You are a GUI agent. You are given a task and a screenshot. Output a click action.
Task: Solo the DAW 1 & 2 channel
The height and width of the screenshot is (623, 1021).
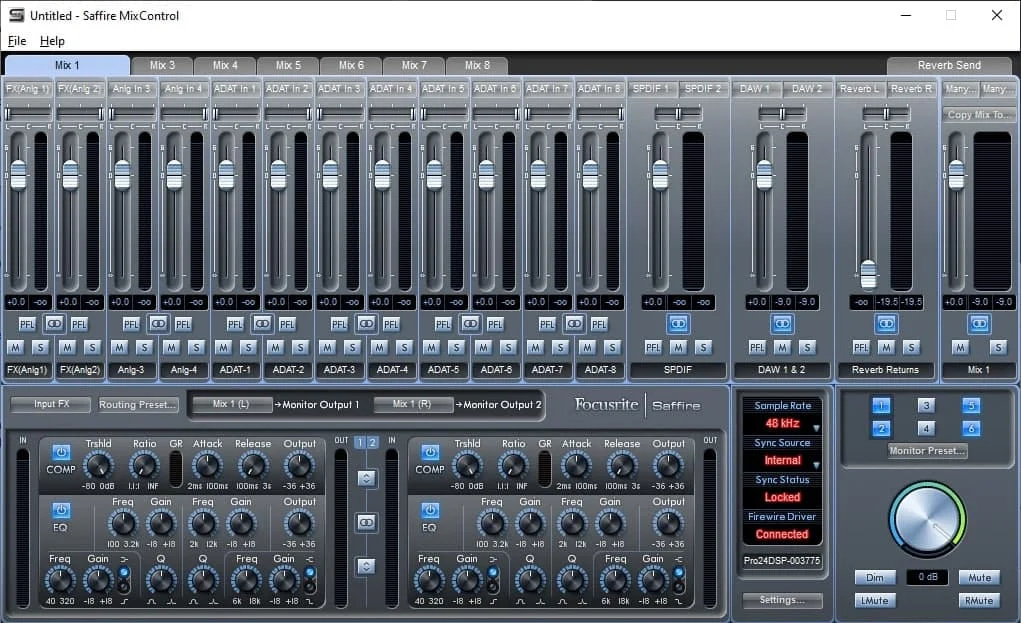pyautogui.click(x=806, y=347)
